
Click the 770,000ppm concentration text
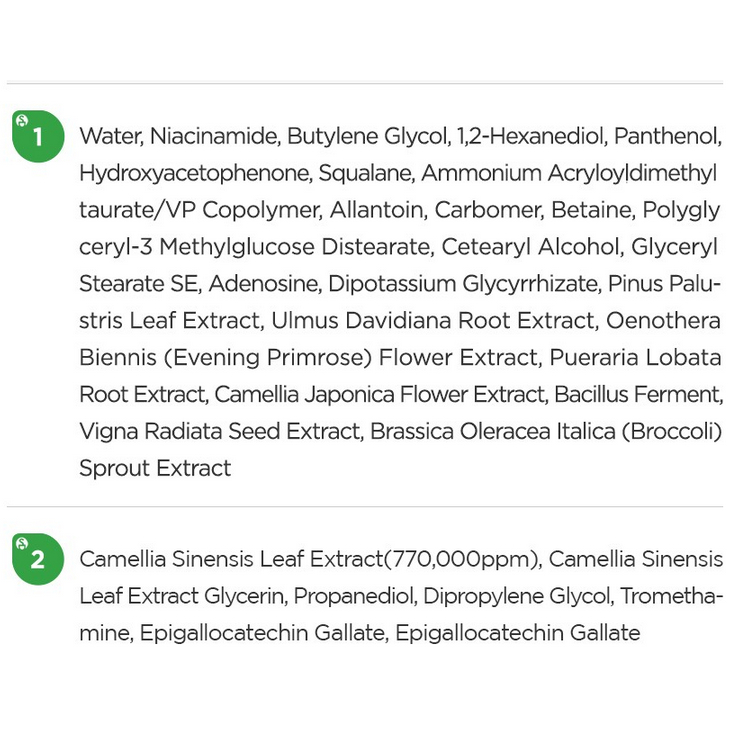tap(462, 559)
